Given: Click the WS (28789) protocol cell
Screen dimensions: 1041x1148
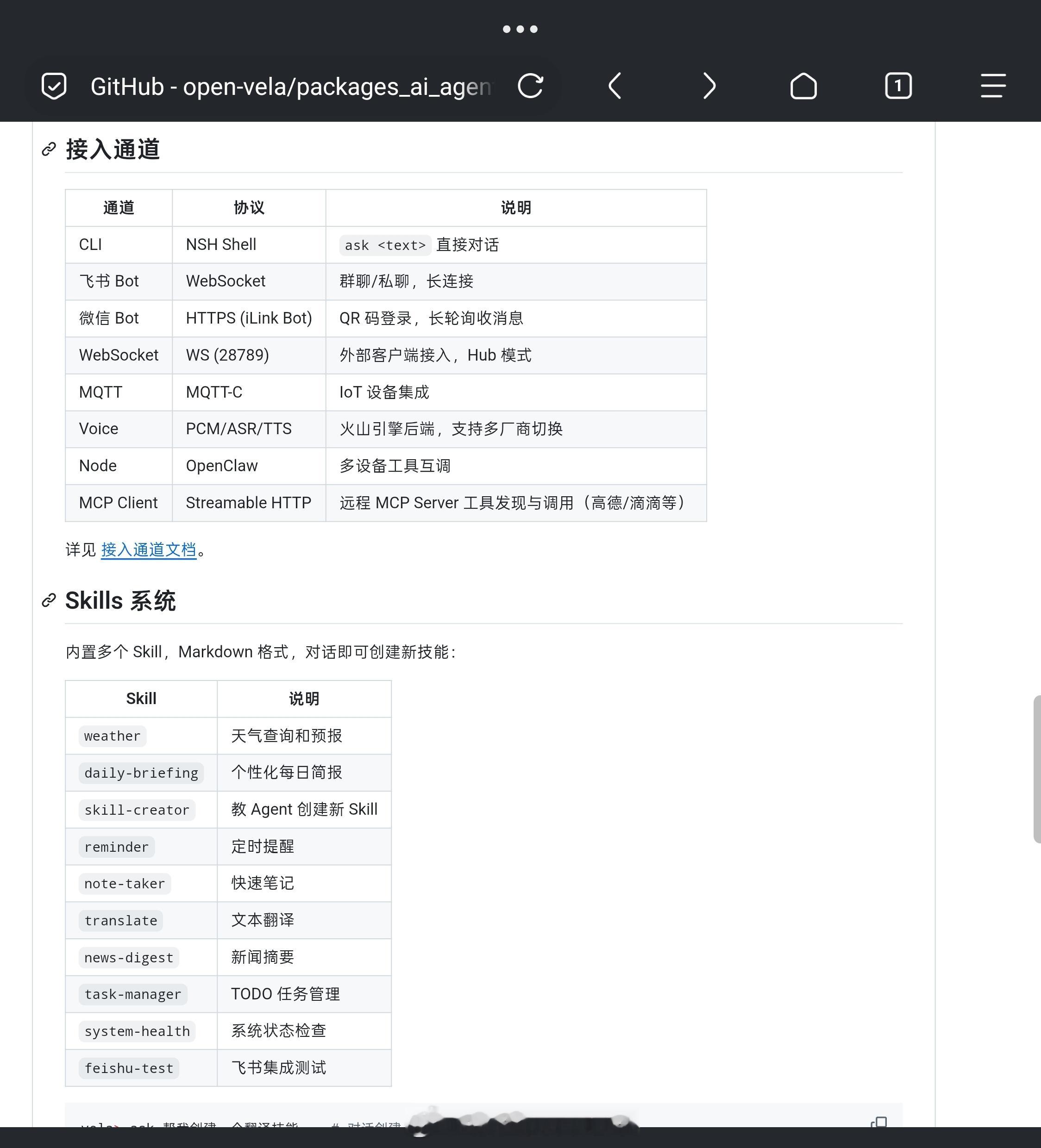Looking at the screenshot, I should pos(249,356).
